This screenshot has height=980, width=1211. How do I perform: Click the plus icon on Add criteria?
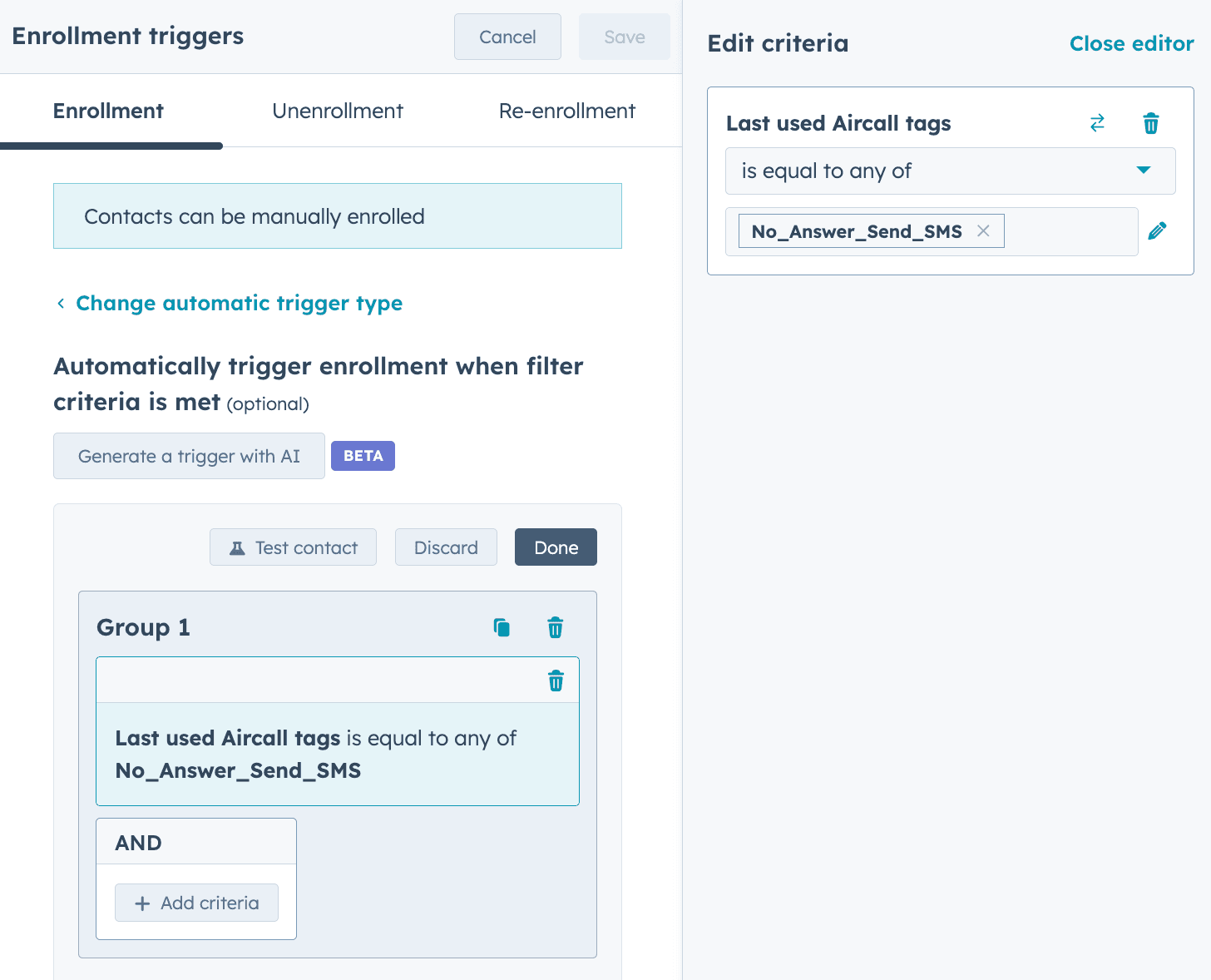click(x=142, y=903)
